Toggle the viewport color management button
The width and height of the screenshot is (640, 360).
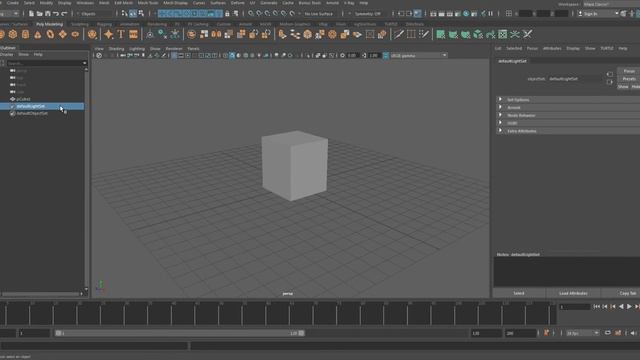pyautogui.click(x=386, y=56)
